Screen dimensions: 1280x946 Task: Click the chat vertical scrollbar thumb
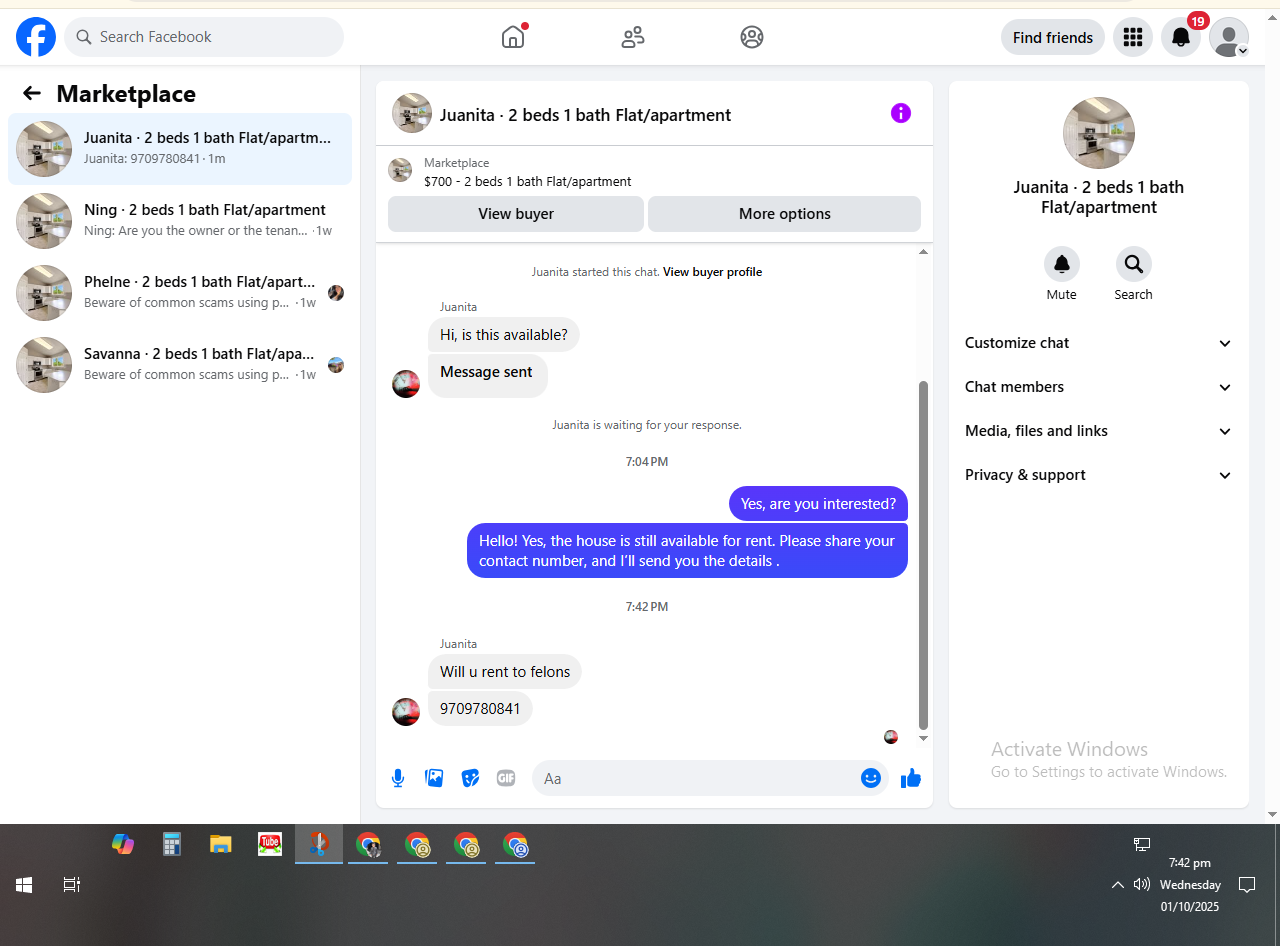[x=923, y=555]
